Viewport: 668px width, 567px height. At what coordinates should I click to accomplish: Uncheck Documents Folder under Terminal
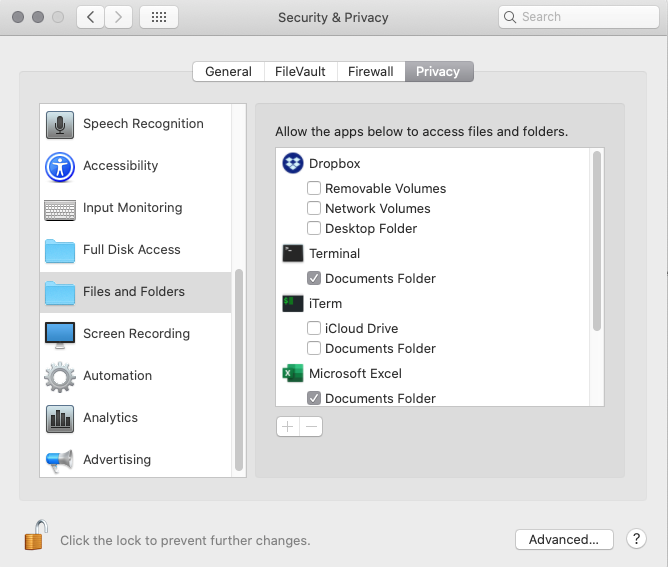click(314, 278)
